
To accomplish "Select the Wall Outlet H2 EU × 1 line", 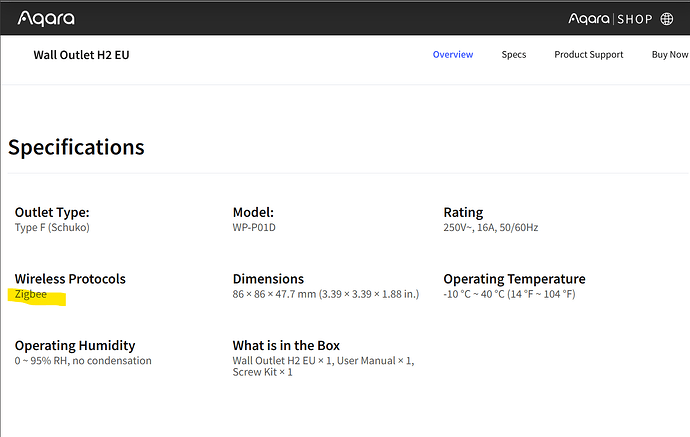I will (x=323, y=361).
